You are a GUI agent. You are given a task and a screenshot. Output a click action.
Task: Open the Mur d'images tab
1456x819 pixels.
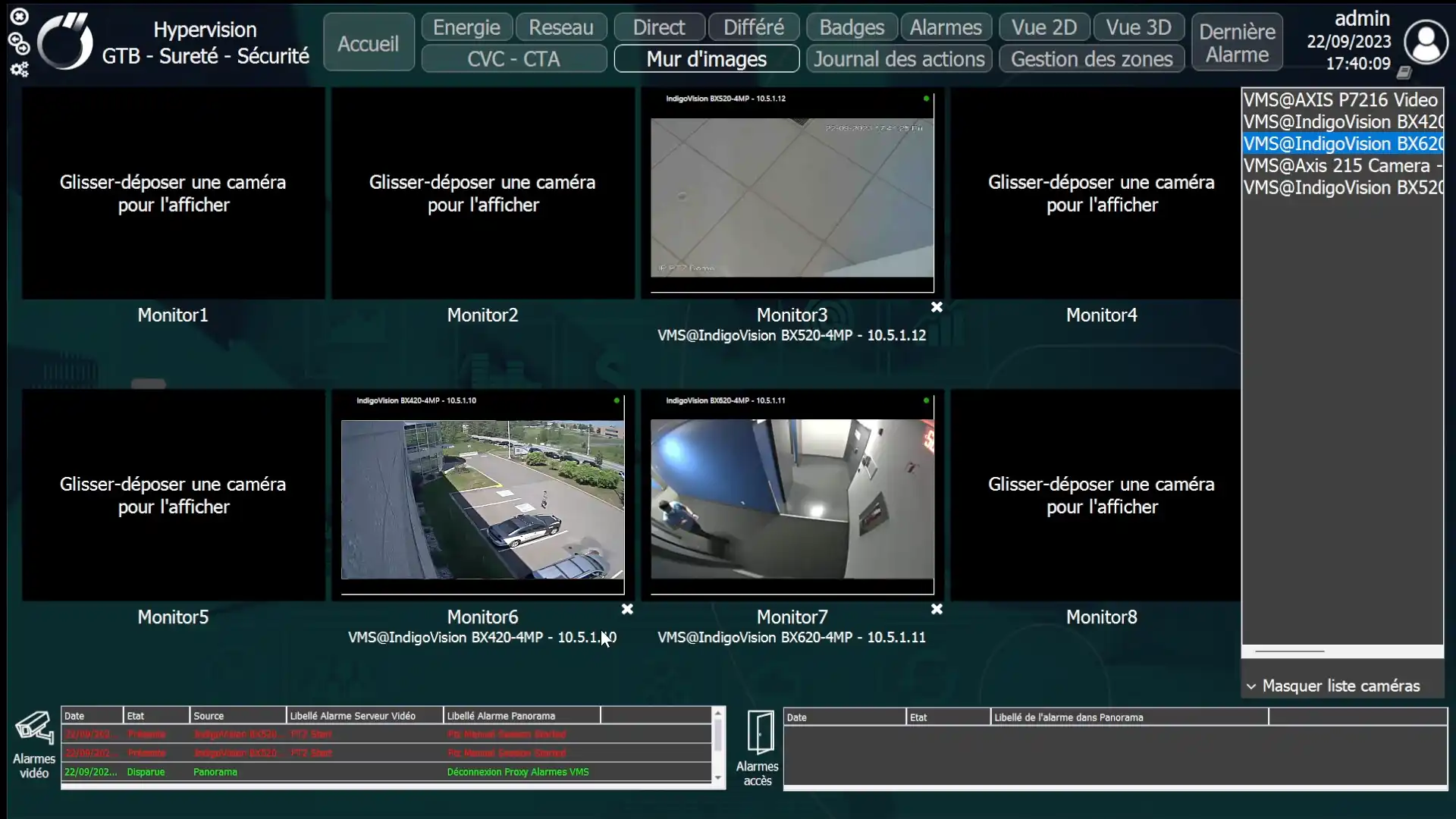coord(707,59)
